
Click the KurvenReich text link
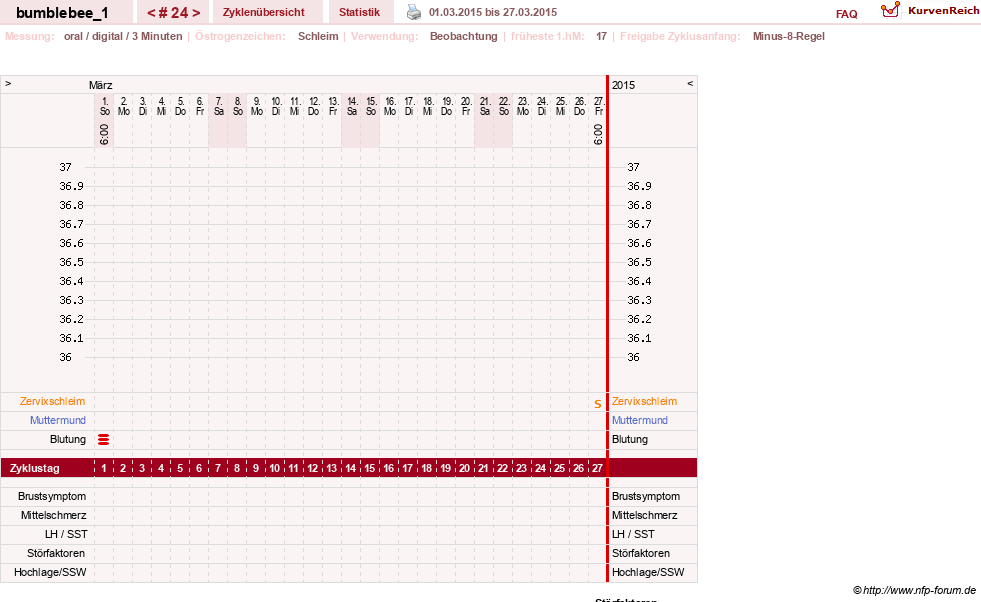(x=943, y=11)
